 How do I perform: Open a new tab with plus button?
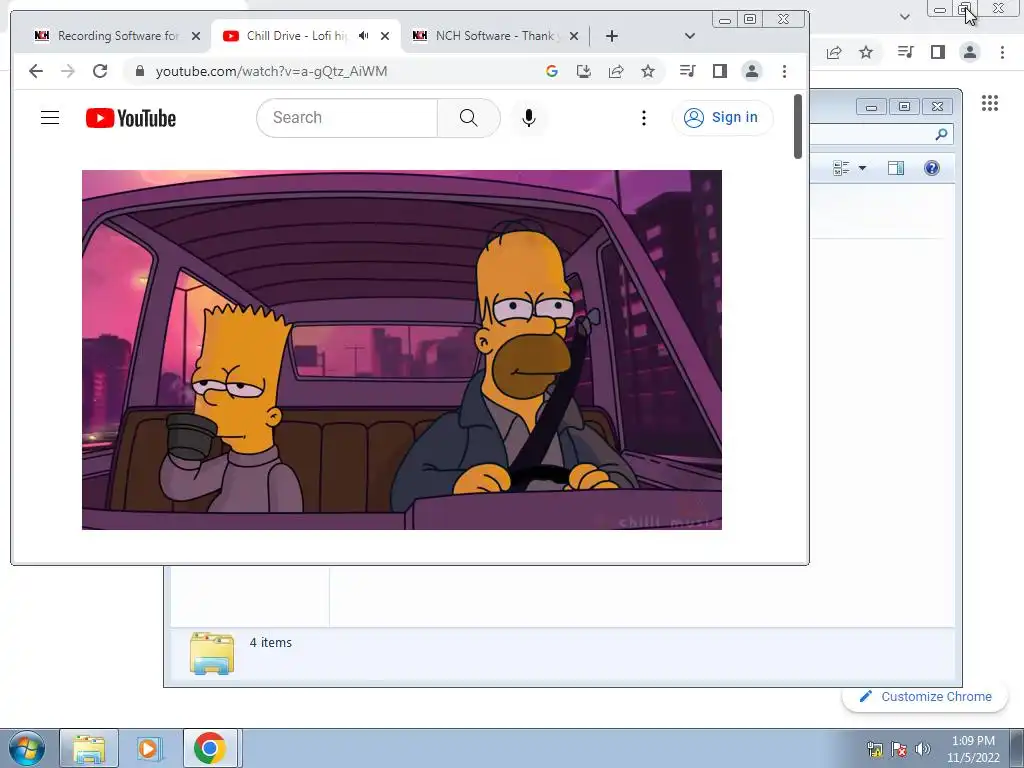coord(612,36)
